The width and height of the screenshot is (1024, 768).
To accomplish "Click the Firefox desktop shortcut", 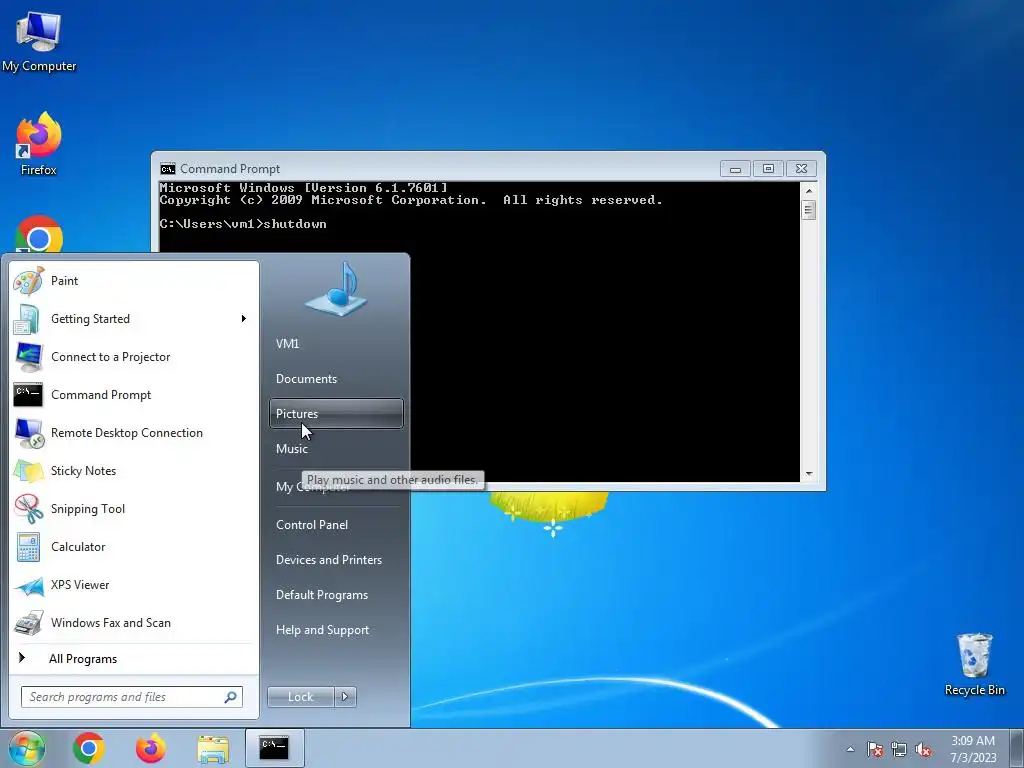I will pos(39,144).
